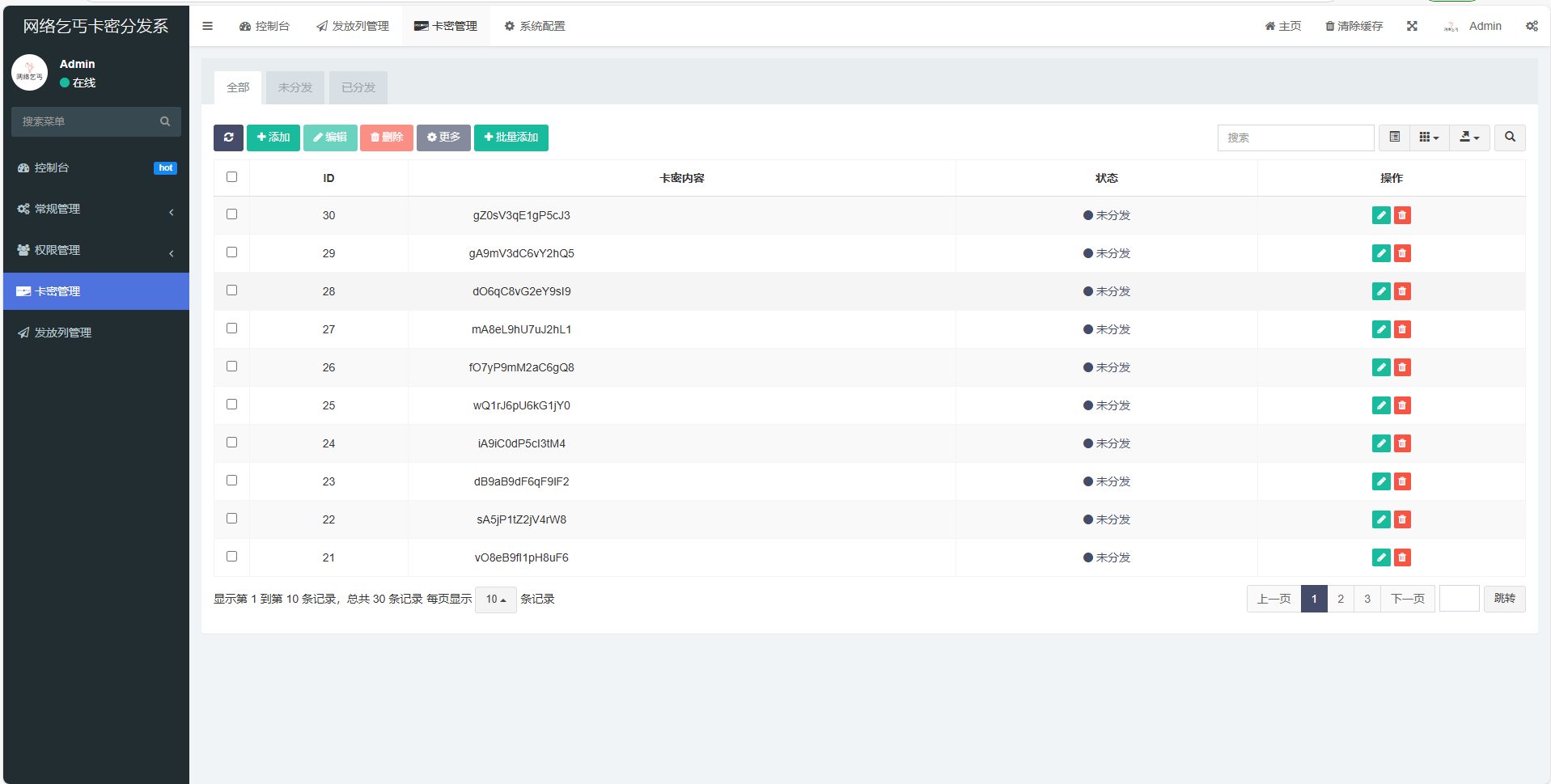1551x784 pixels.
Task: Open the 系统配置 menu item
Action: 534,25
